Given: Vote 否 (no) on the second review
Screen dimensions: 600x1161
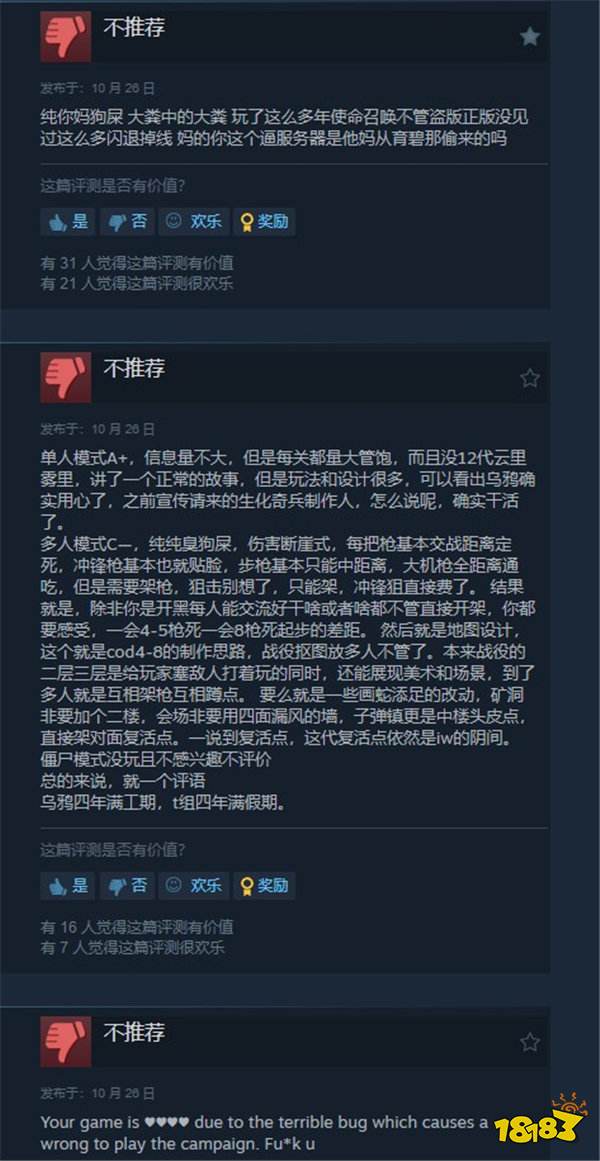Looking at the screenshot, I should tap(127, 886).
